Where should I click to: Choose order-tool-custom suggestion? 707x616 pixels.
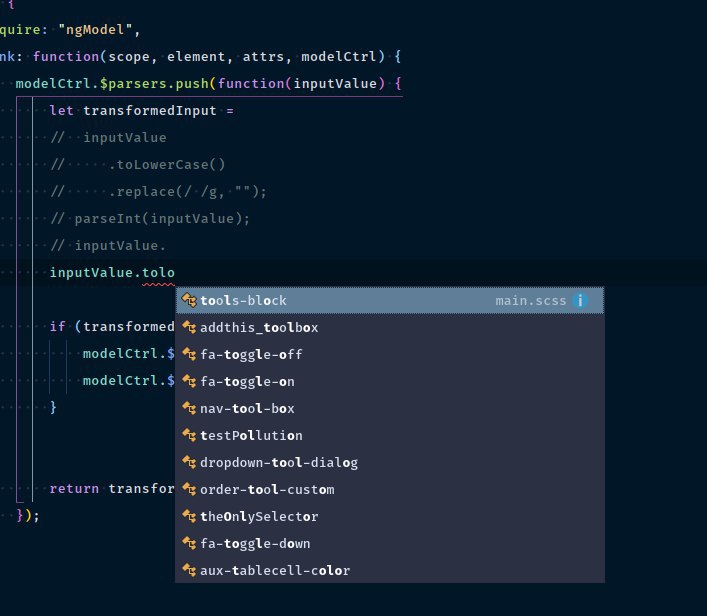390,490
